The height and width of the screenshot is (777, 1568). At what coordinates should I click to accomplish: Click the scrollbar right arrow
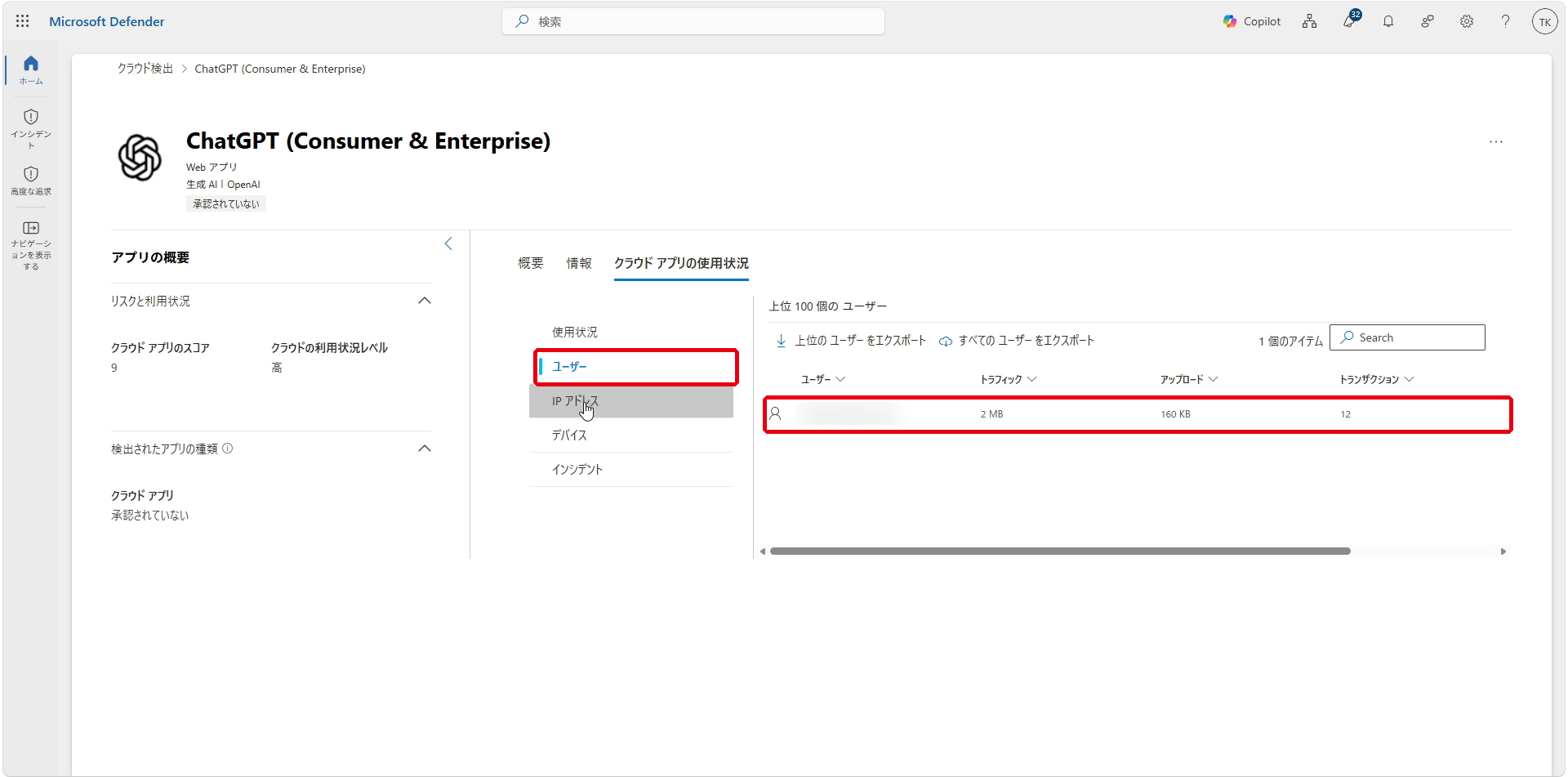[x=1503, y=551]
